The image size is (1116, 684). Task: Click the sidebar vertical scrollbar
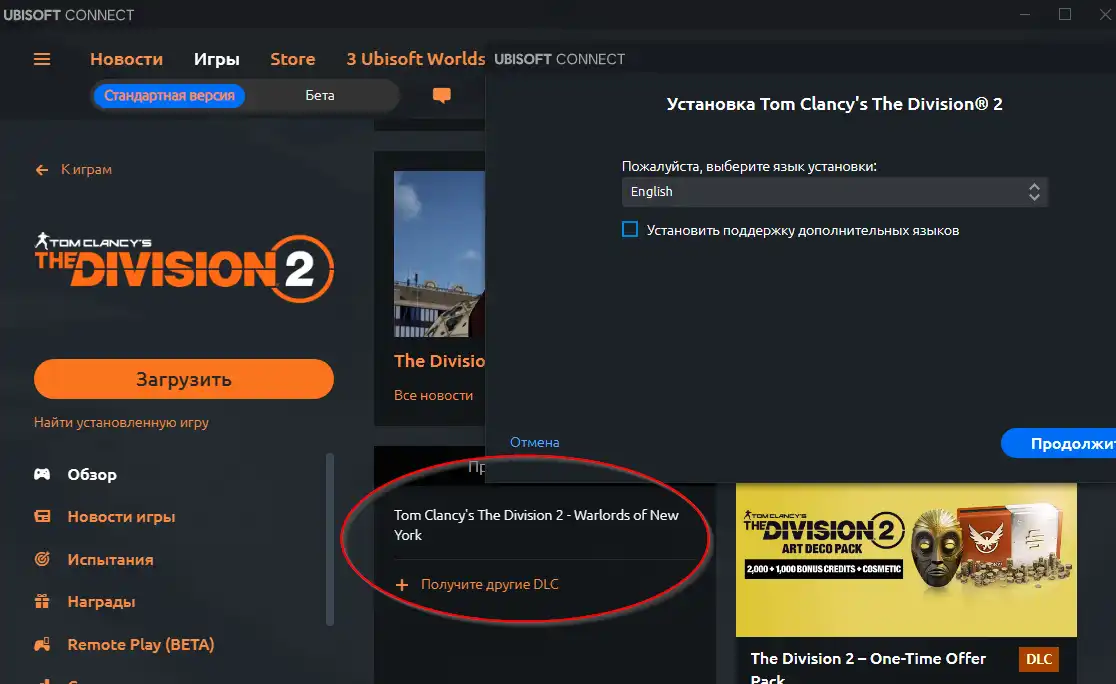[330, 540]
